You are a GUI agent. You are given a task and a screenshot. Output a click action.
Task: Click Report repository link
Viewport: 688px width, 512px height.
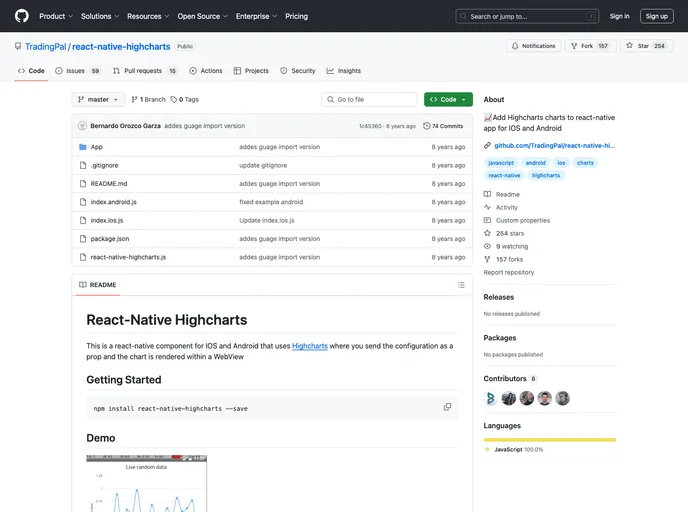[509, 272]
